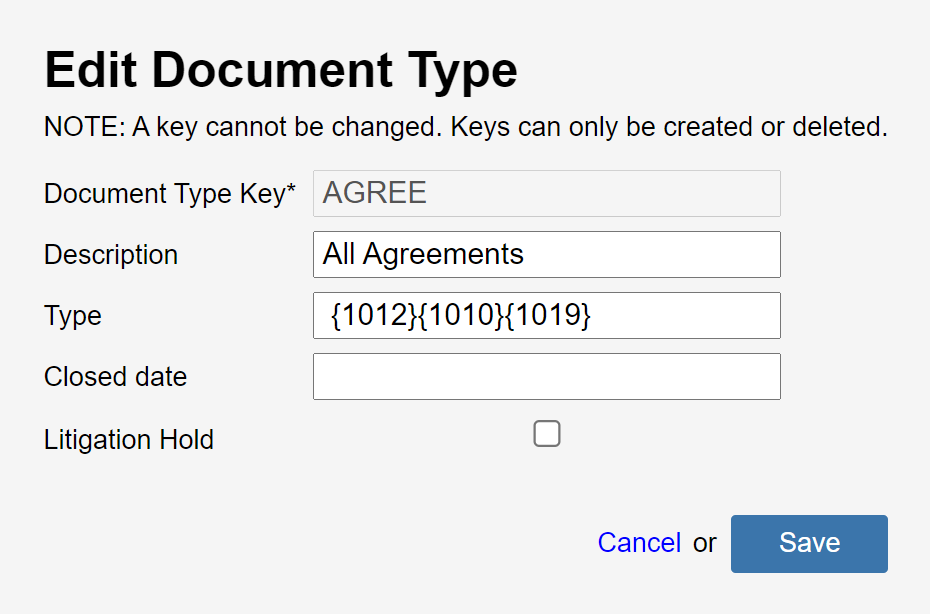The width and height of the screenshot is (930, 614).
Task: Select the All Agreements description text
Action: point(420,254)
